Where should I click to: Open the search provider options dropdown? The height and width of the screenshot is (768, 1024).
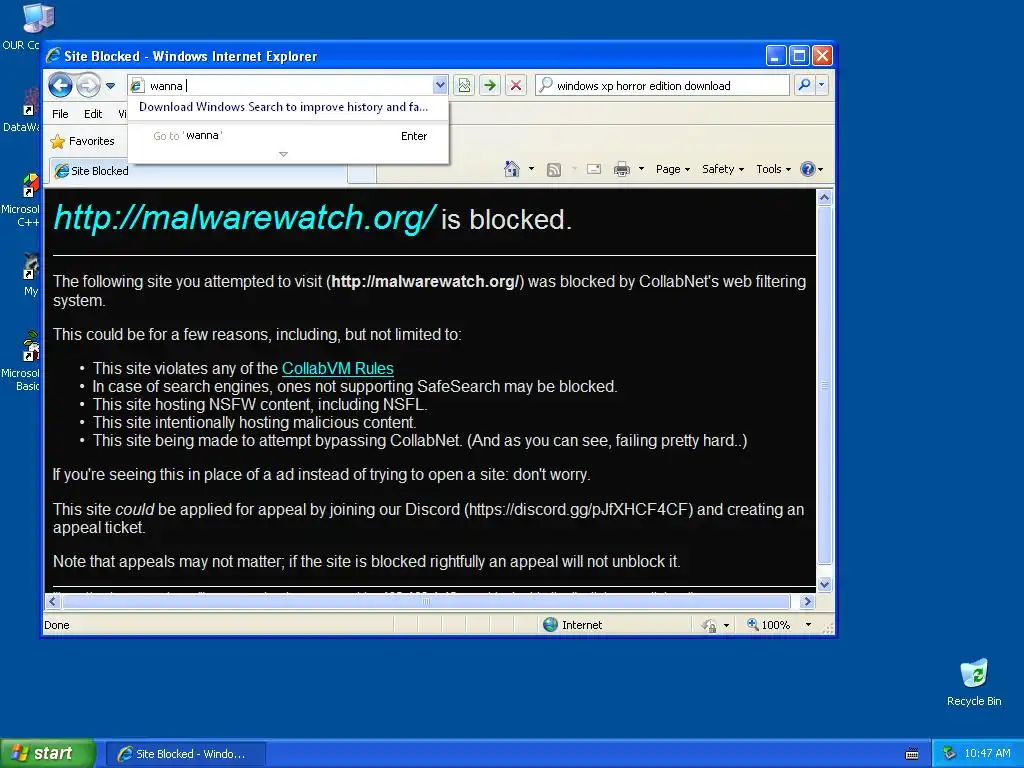822,85
